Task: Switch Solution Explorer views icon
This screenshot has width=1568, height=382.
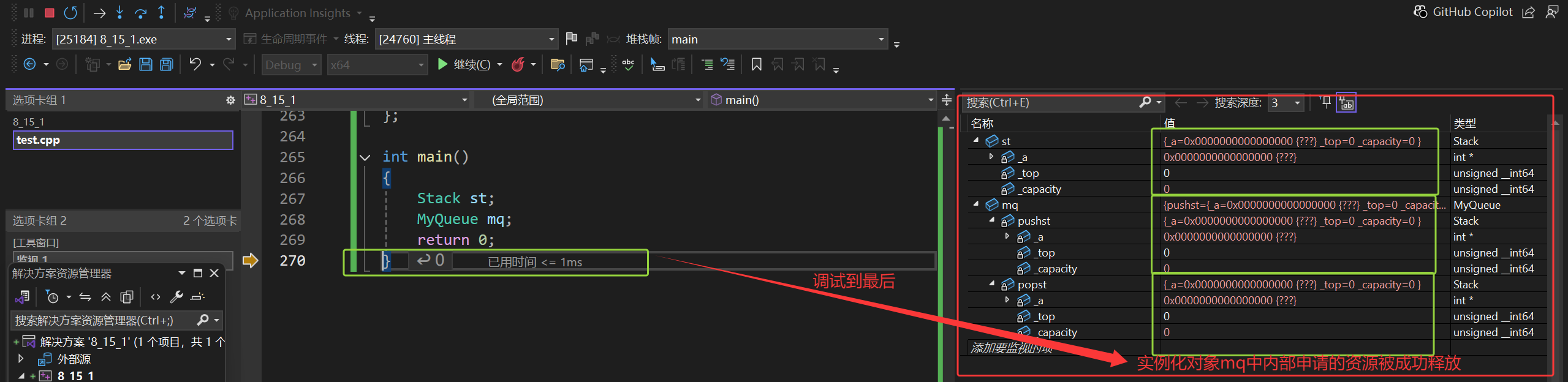Action: 22,297
